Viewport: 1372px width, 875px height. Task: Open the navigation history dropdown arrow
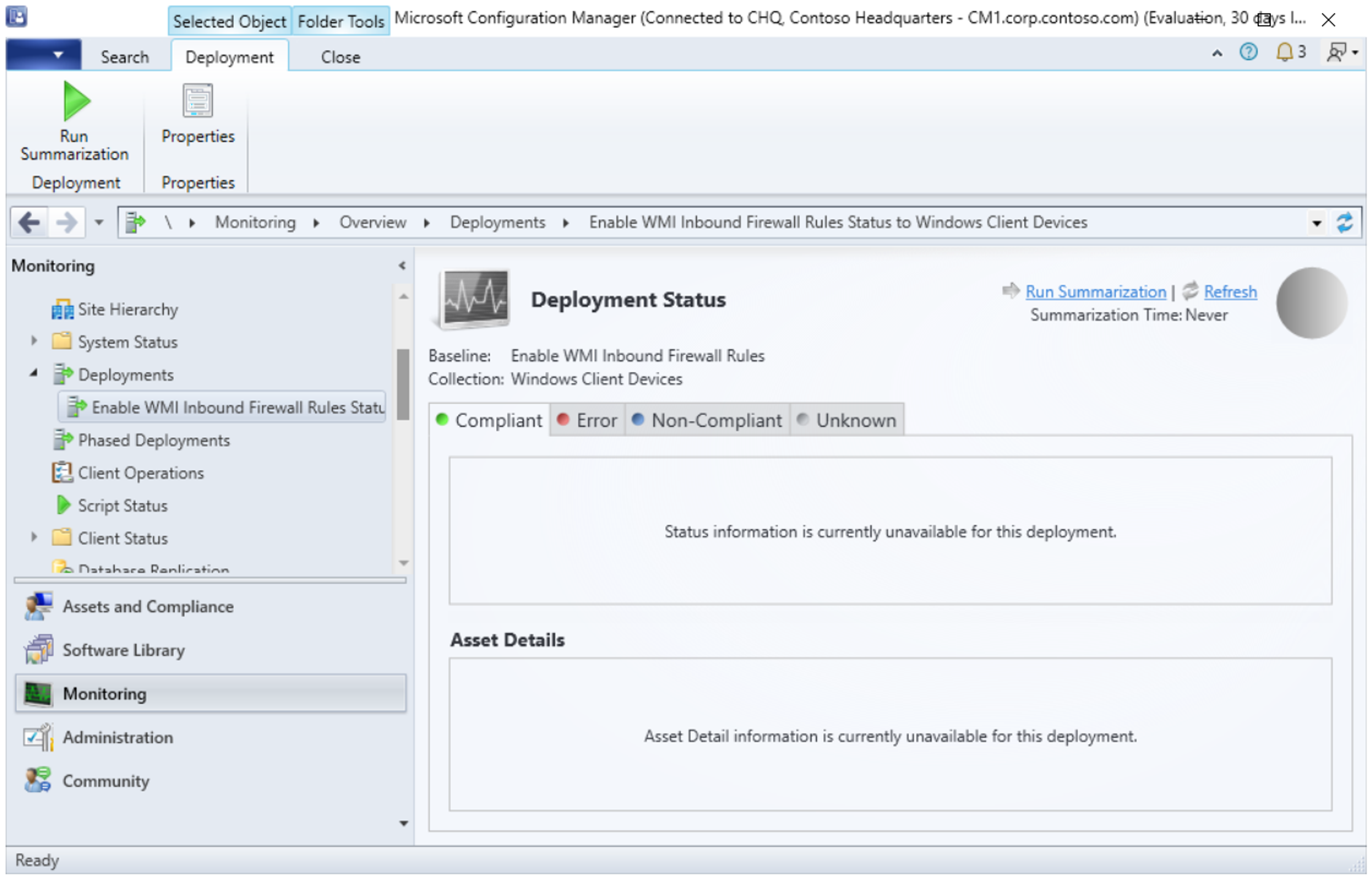pos(99,222)
